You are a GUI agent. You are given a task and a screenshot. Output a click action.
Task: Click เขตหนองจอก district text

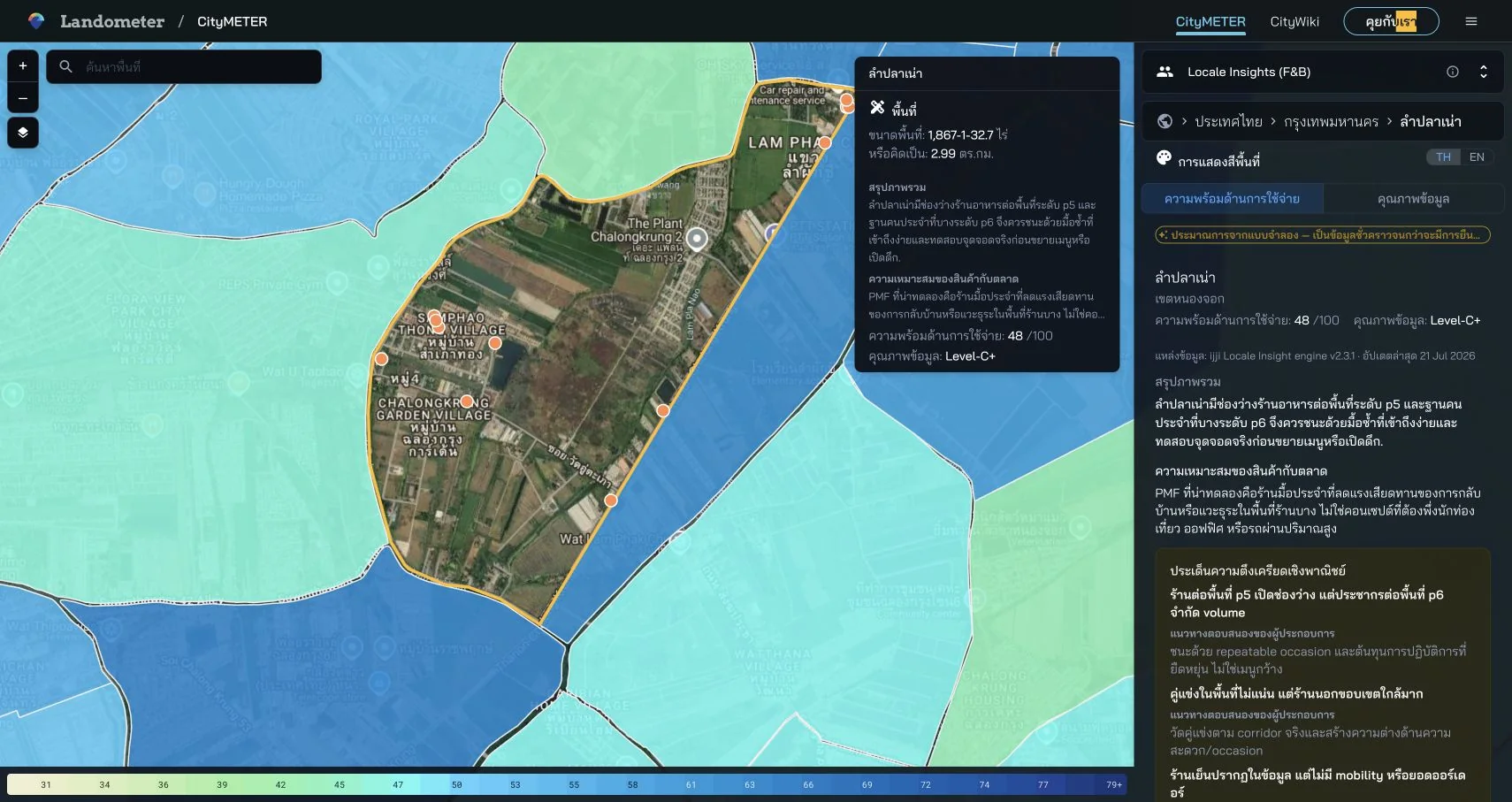[1189, 299]
